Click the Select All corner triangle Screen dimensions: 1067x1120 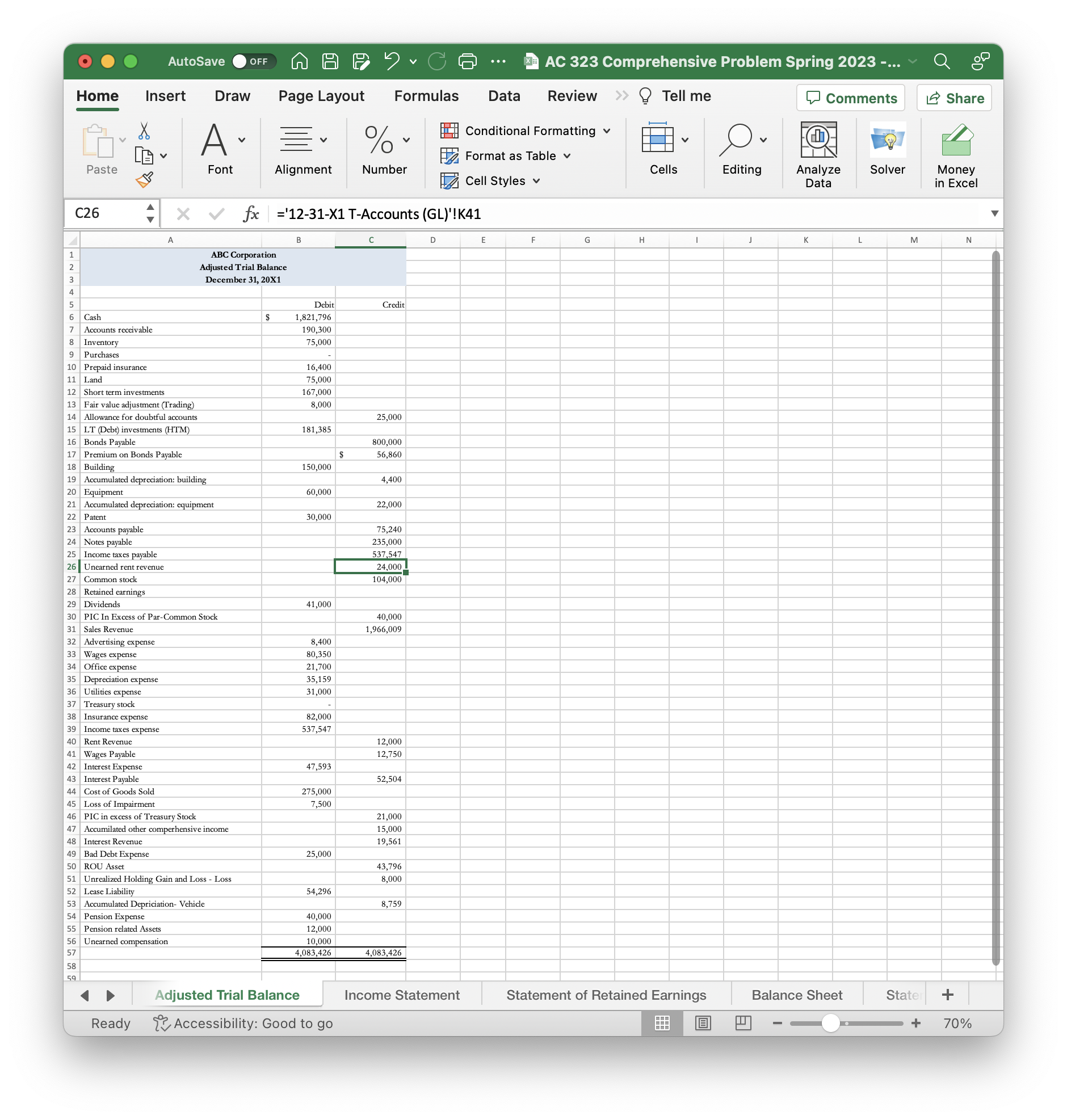pyautogui.click(x=72, y=240)
